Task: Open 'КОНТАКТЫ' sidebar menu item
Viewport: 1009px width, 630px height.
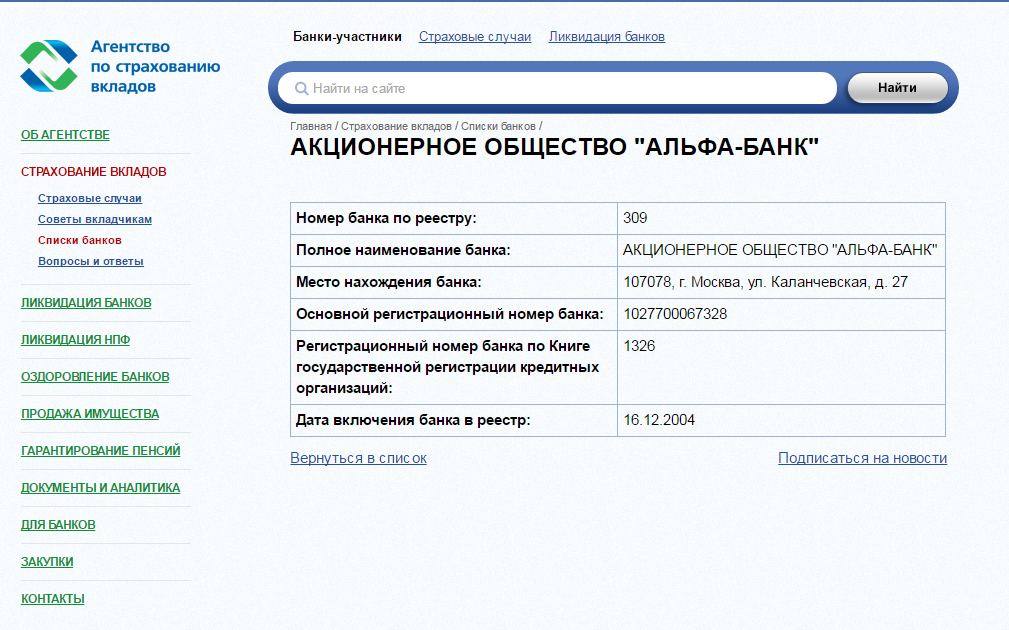Action: point(53,598)
